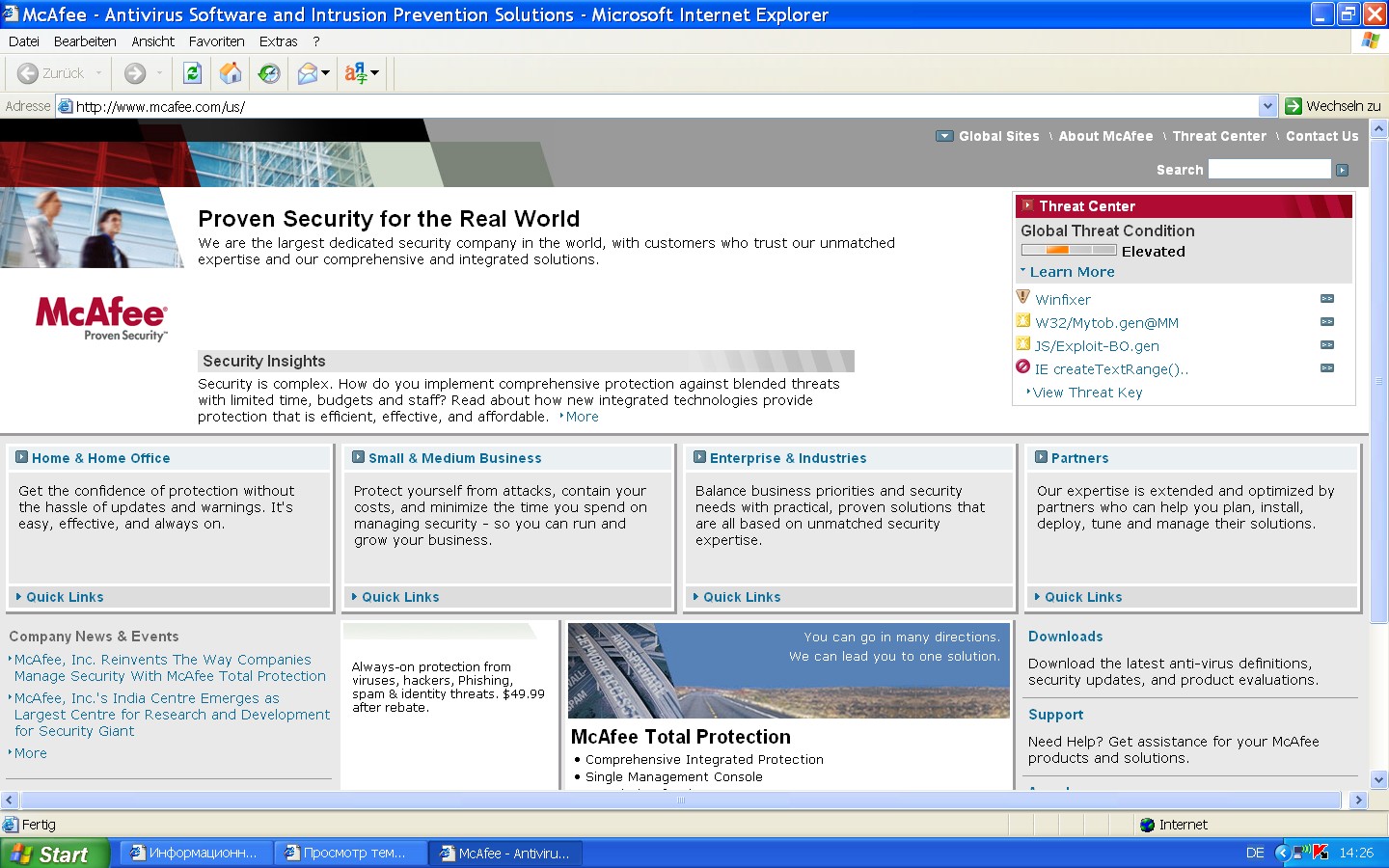Click the Partners heading icon
The image size is (1389, 868).
tap(1041, 457)
